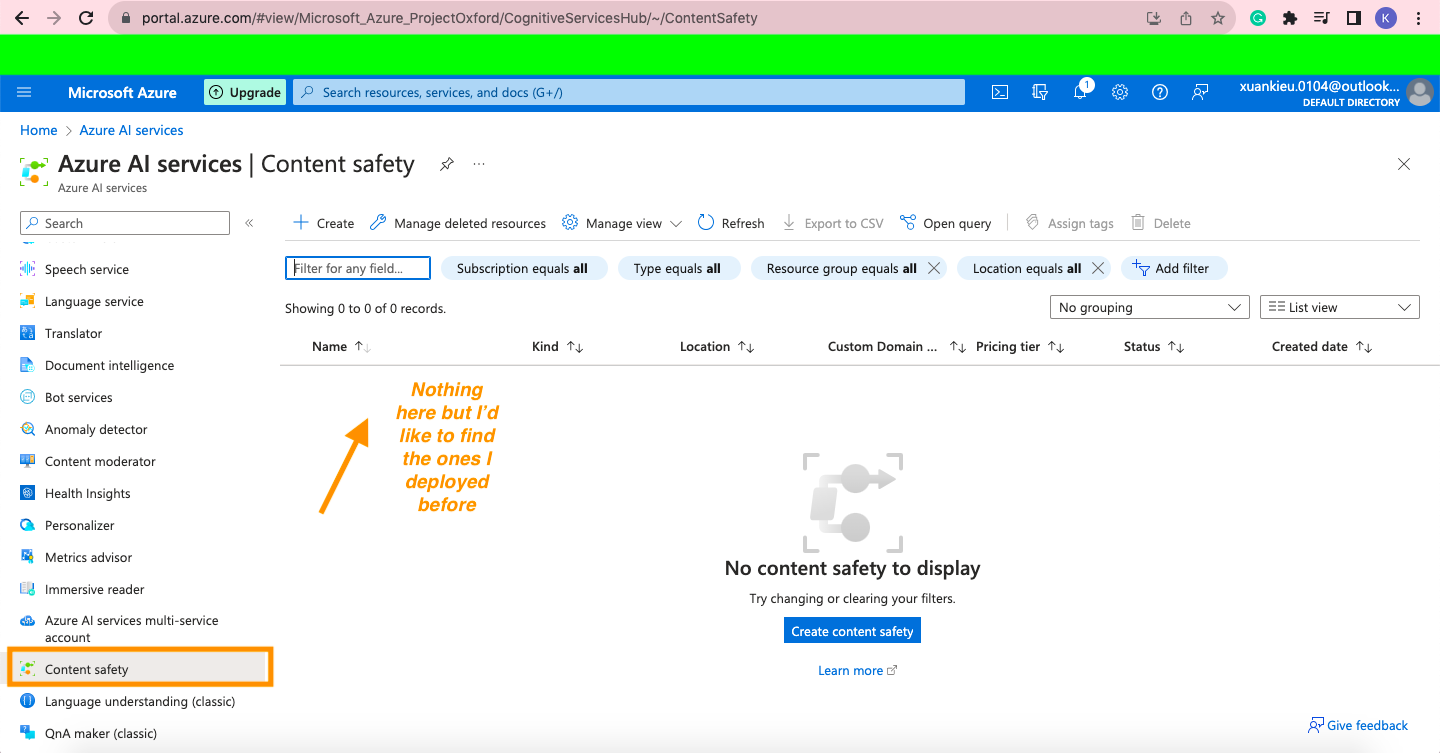Viewport: 1440px width, 753px height.
Task: Remove the Resource group filter
Action: coord(934,268)
